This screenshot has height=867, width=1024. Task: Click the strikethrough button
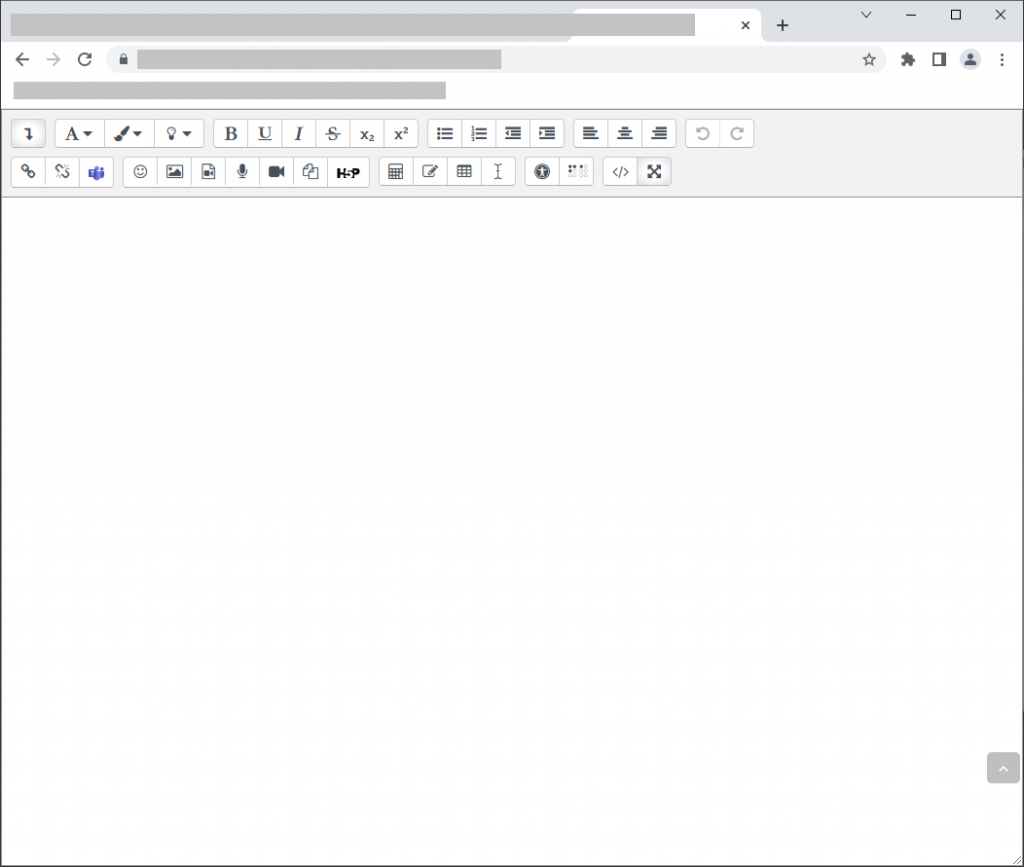point(333,134)
